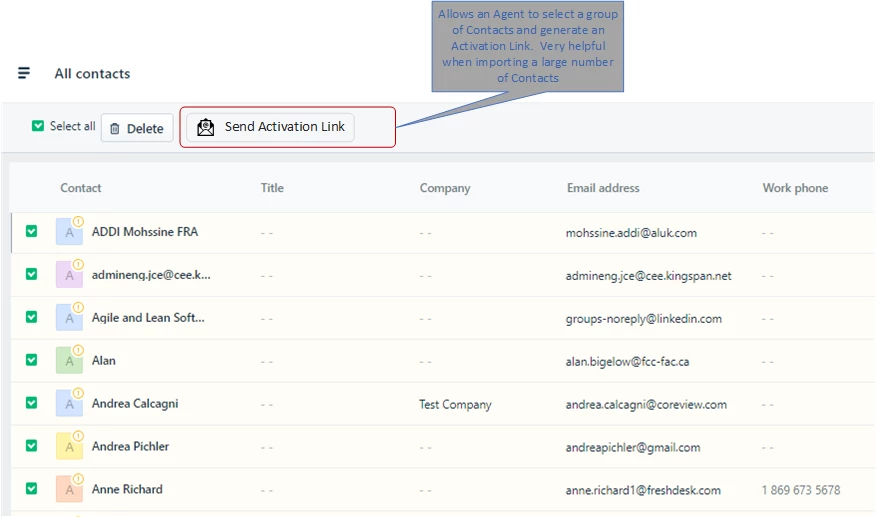Open the hamburger menu beside All contacts
The width and height of the screenshot is (876, 517).
24,73
